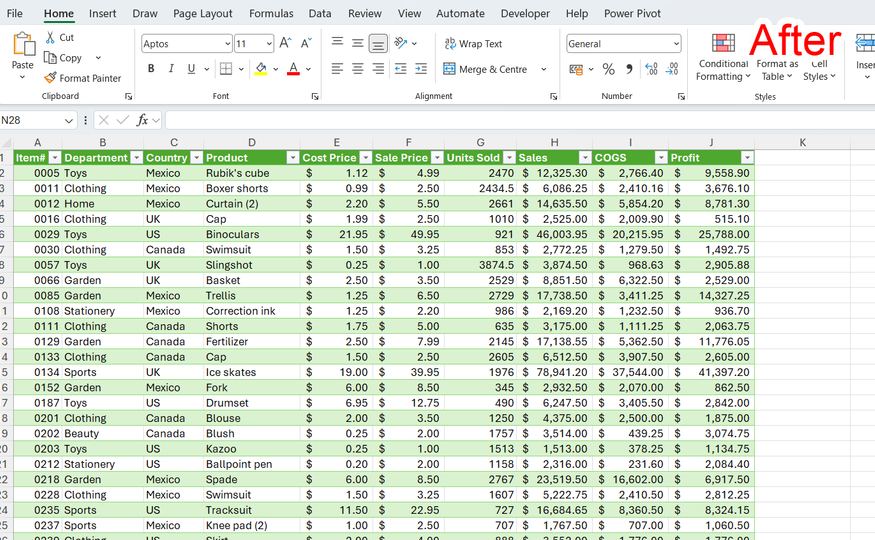The image size is (875, 540).
Task: Open the Name Box dropdown arrow
Action: click(x=69, y=120)
